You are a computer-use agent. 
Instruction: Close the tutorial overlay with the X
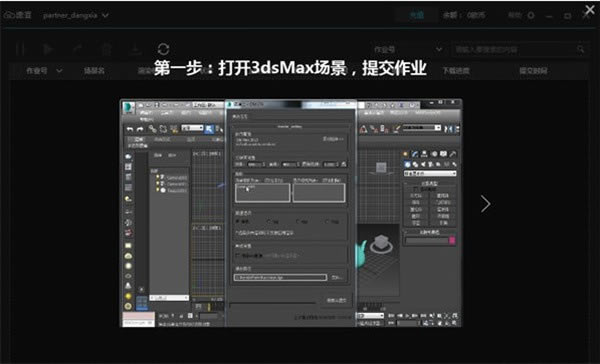click(x=590, y=10)
